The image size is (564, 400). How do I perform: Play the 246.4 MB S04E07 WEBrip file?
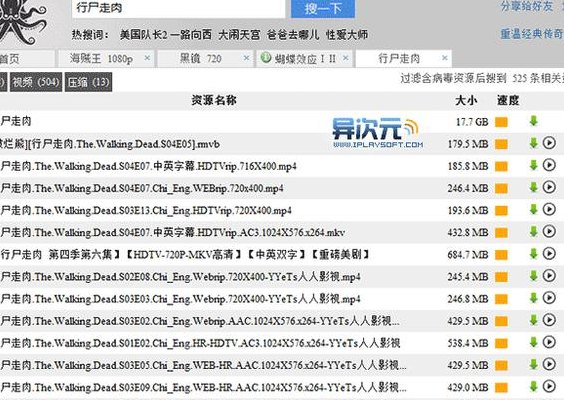click(x=549, y=187)
